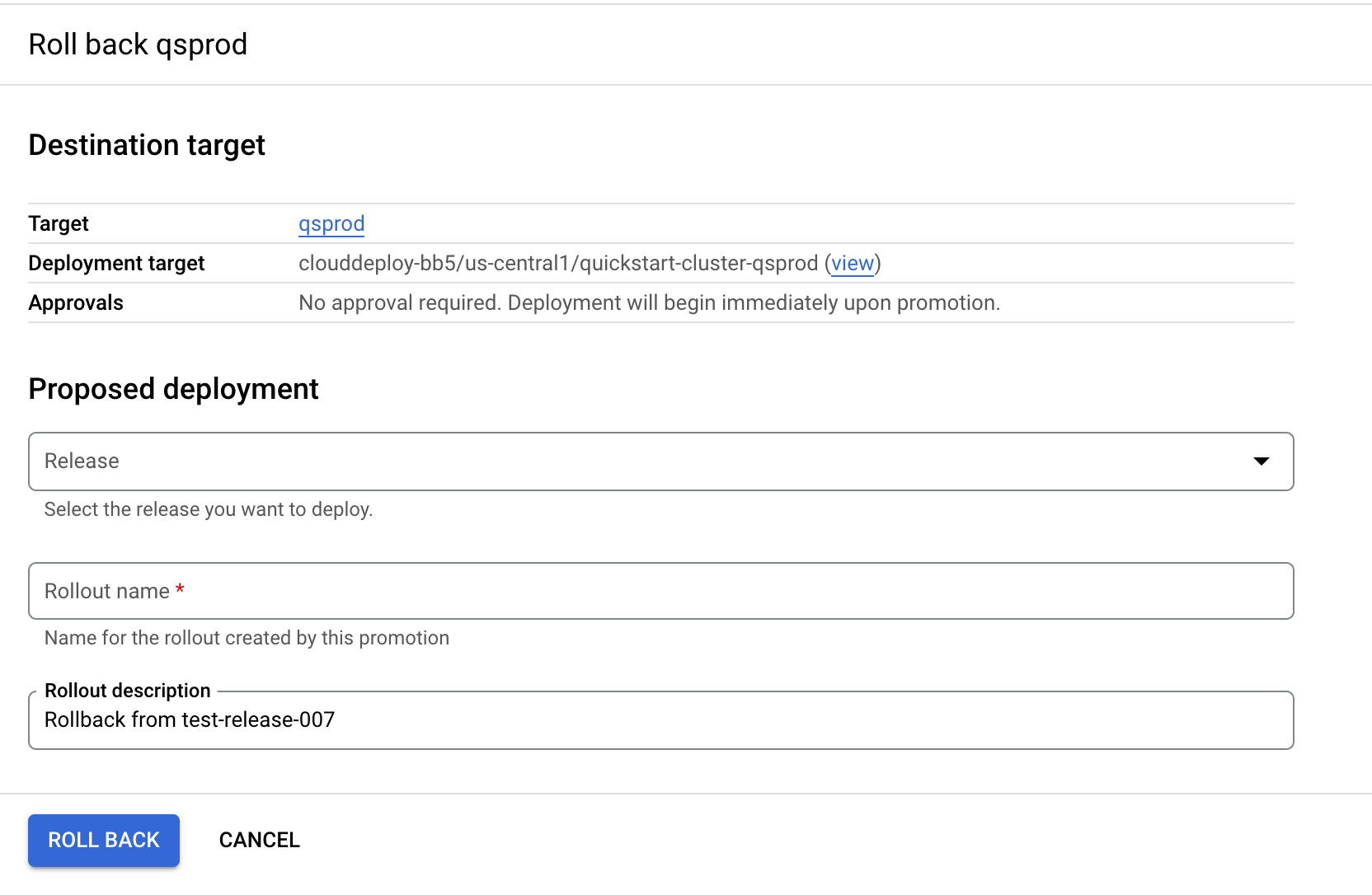This screenshot has width=1372, height=895.
Task: Select a release from the Release combo box
Action: click(x=660, y=462)
